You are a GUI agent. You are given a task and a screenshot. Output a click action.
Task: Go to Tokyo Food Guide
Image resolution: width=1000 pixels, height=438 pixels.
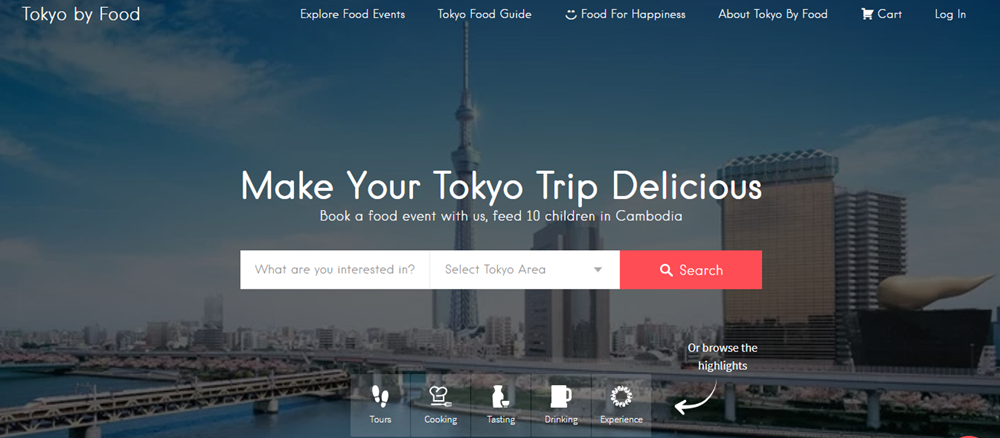tap(485, 14)
